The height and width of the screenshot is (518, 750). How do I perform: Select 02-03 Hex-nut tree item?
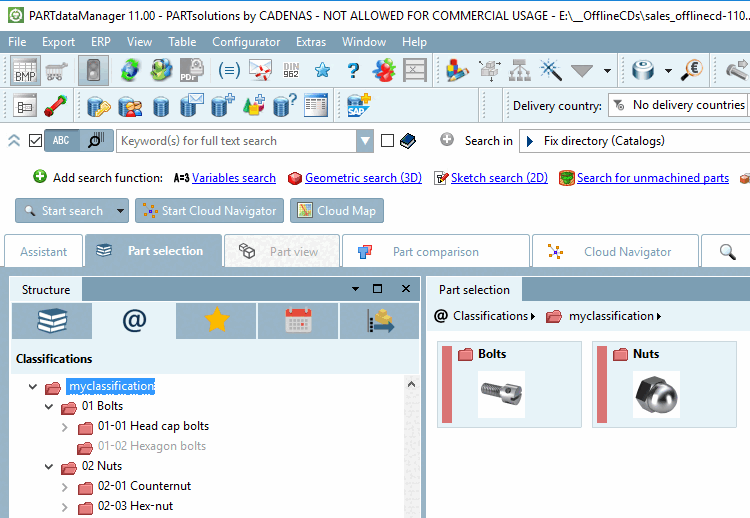click(135, 506)
